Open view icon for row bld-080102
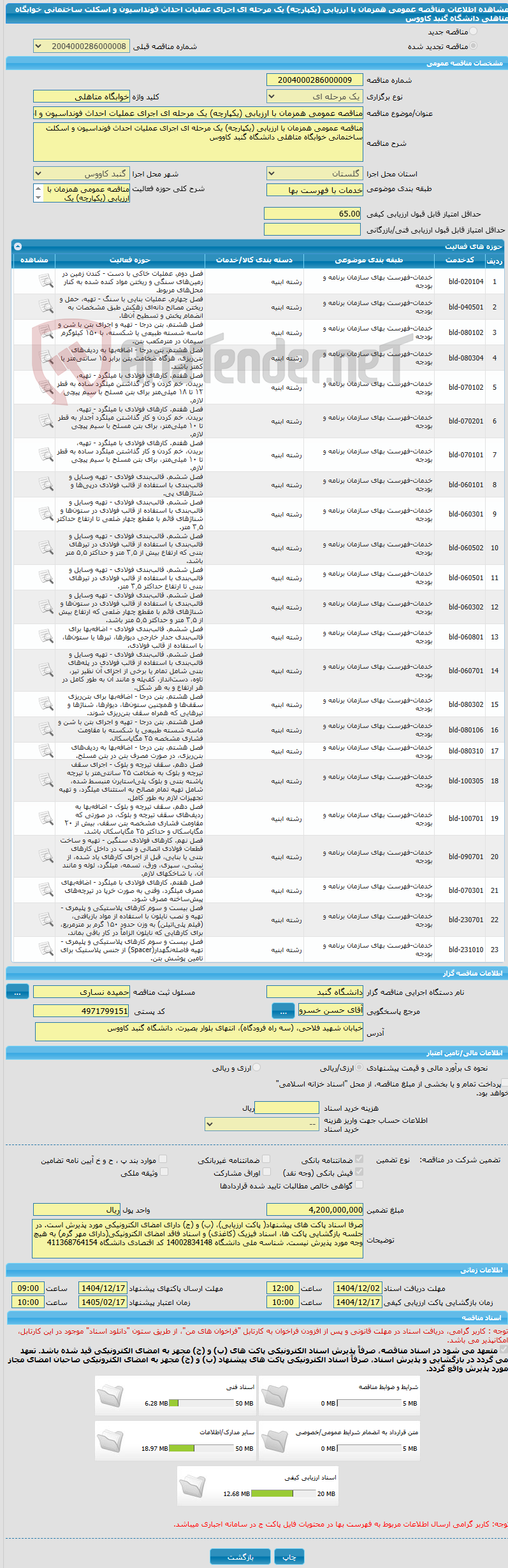This screenshot has height=1568, width=508. [46, 332]
